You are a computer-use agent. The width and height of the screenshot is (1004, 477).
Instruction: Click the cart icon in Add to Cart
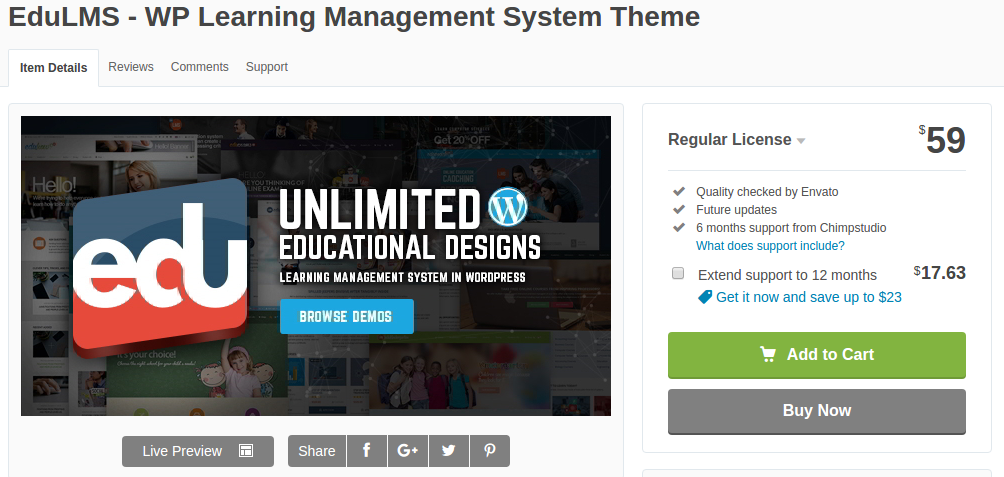click(x=768, y=354)
